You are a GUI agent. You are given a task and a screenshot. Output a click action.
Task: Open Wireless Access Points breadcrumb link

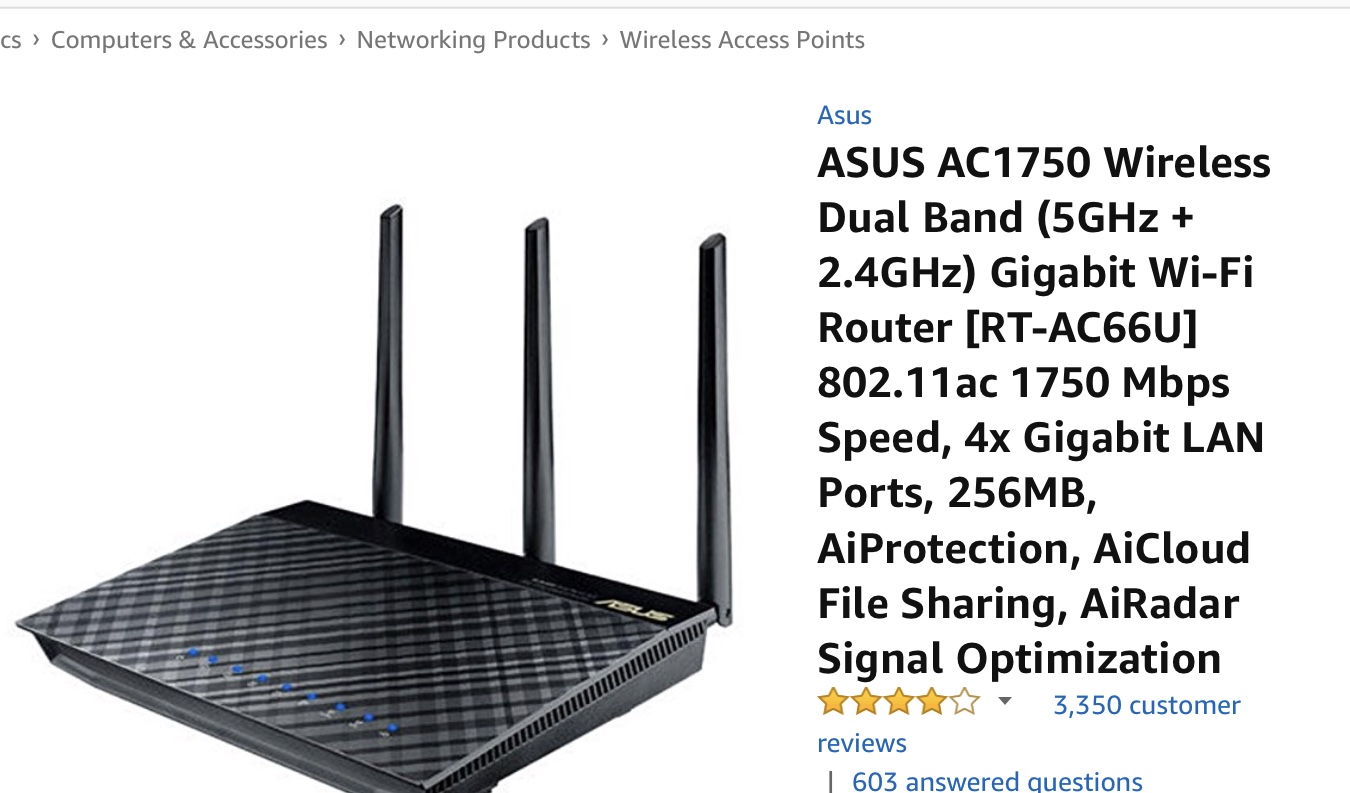click(742, 40)
